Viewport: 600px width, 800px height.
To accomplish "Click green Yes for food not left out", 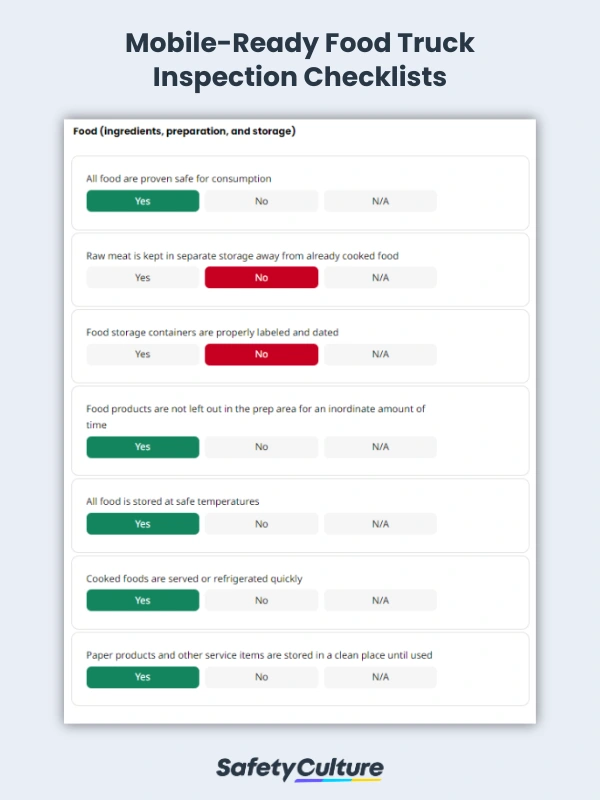I will pyautogui.click(x=142, y=447).
